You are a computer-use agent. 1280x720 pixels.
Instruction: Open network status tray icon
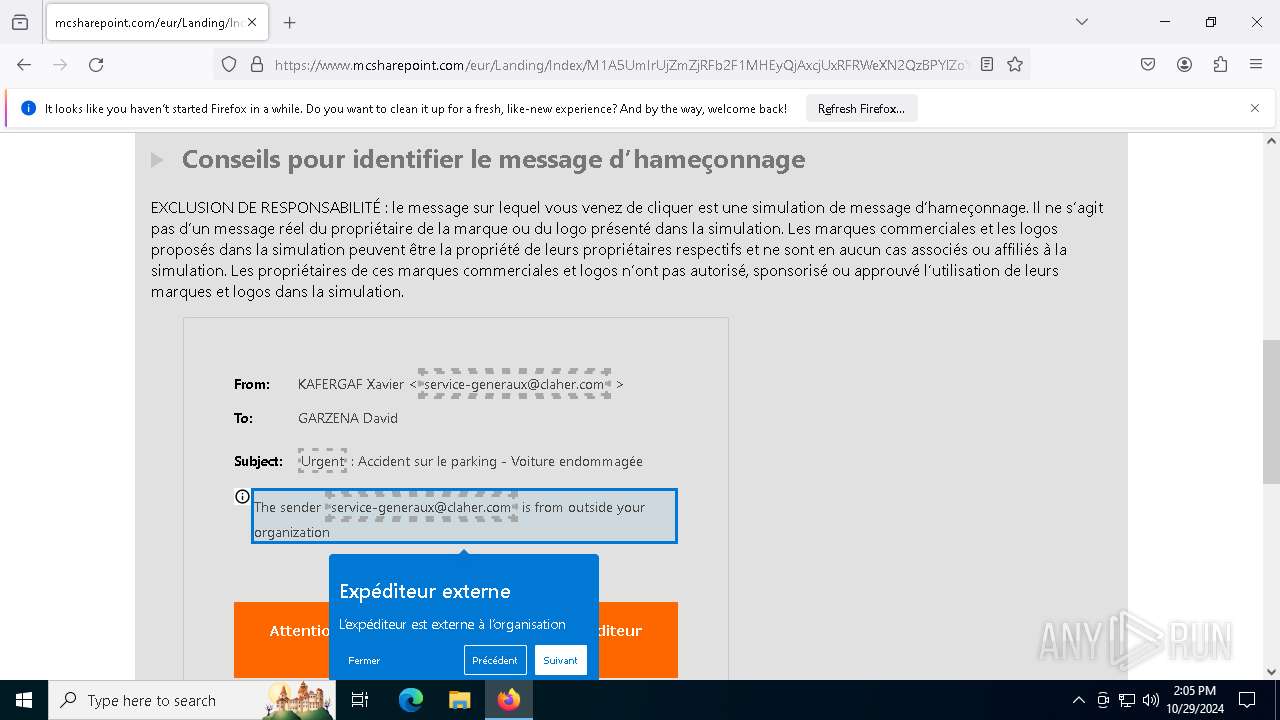click(x=1127, y=700)
